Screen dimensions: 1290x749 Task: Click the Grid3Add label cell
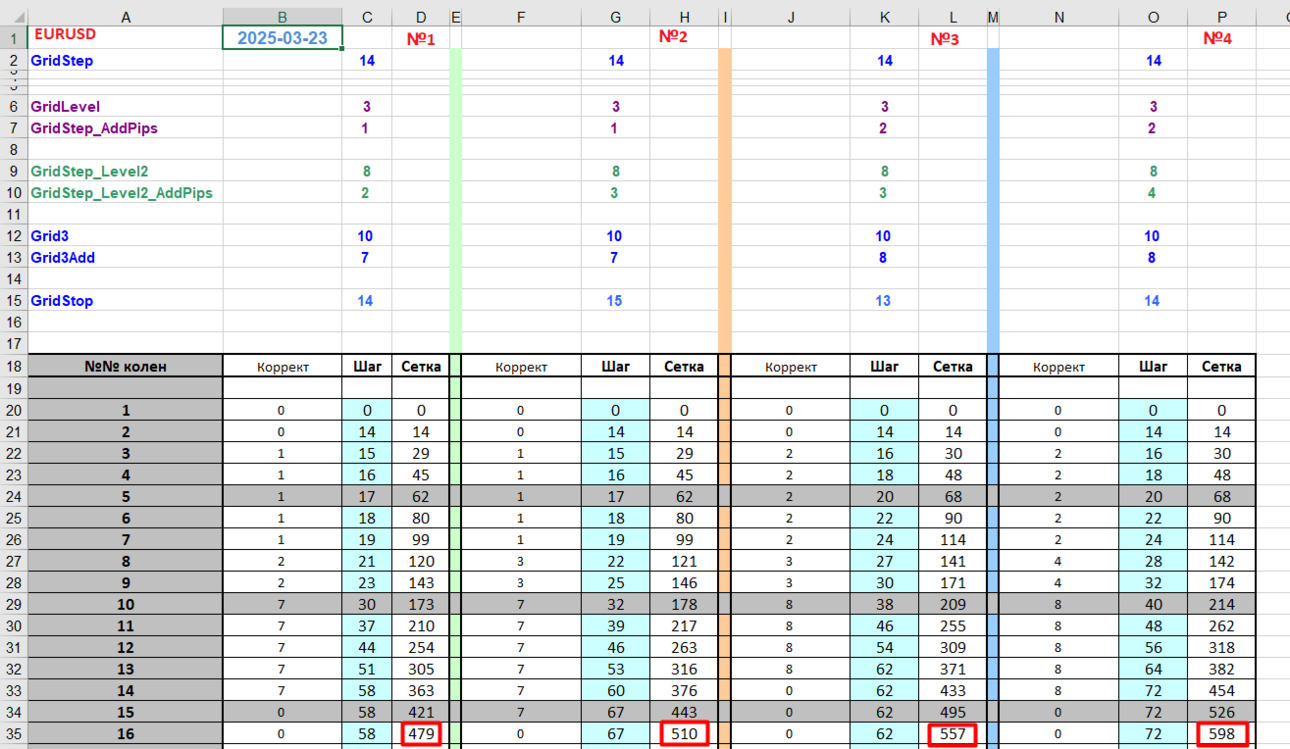click(126, 257)
